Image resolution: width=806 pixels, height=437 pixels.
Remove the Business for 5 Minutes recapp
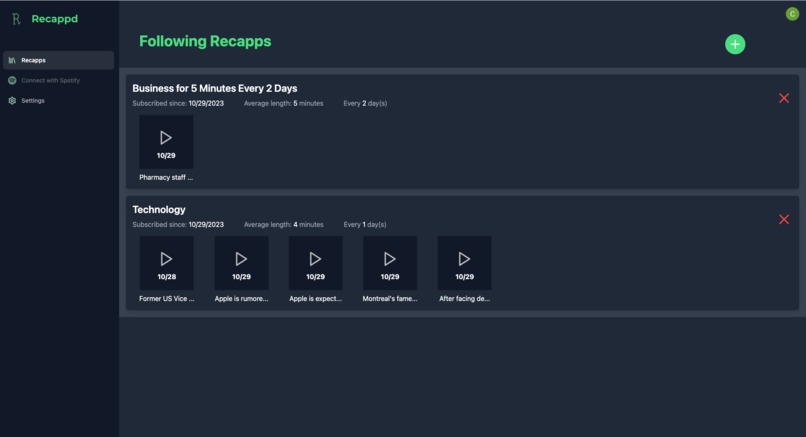pyautogui.click(x=784, y=98)
